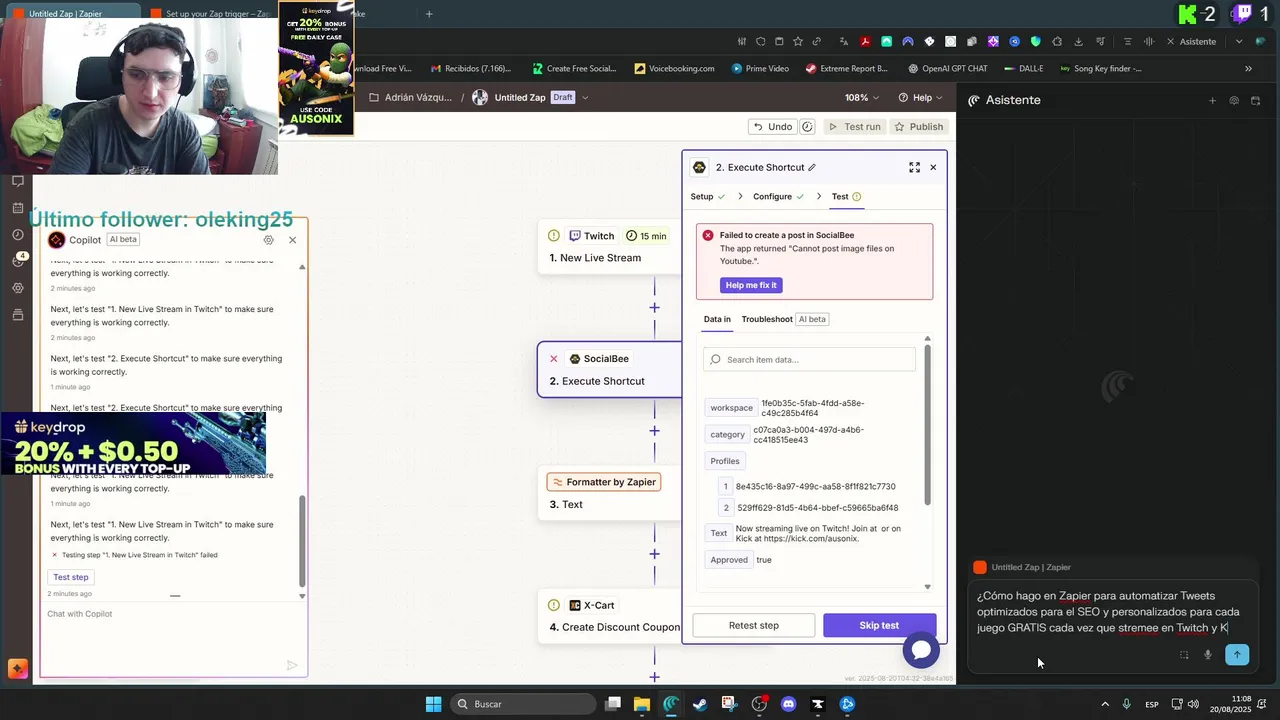This screenshot has width=1280, height=720.
Task: Click the microphone icon in Asistente input
Action: (1208, 655)
